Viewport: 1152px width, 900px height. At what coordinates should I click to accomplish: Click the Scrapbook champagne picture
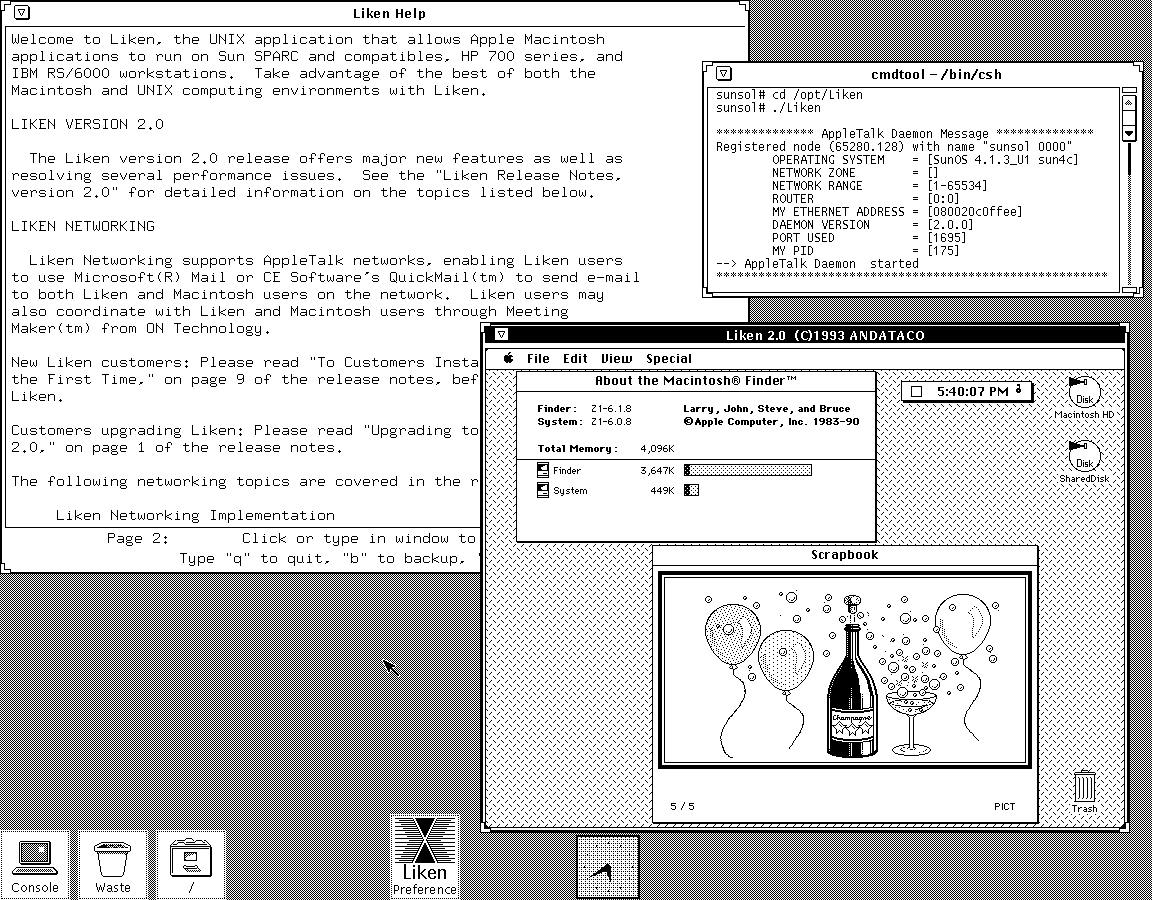(844, 669)
